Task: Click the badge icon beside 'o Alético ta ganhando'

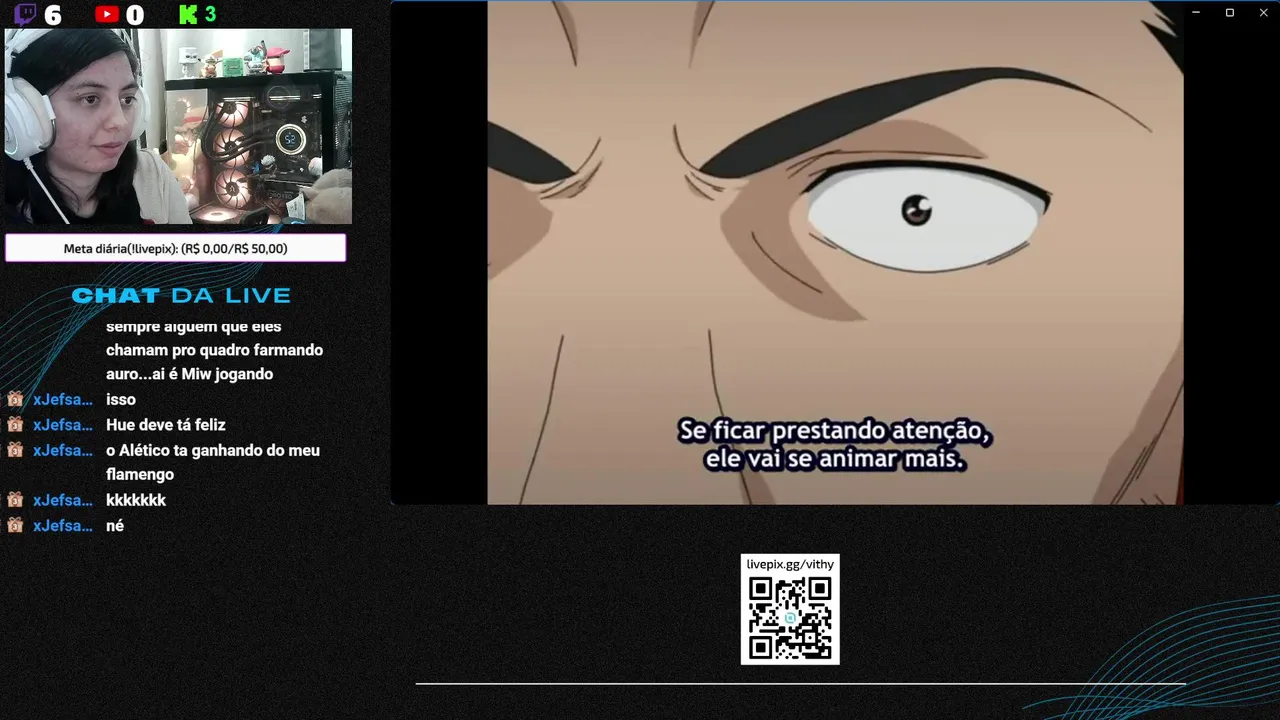Action: coord(15,450)
